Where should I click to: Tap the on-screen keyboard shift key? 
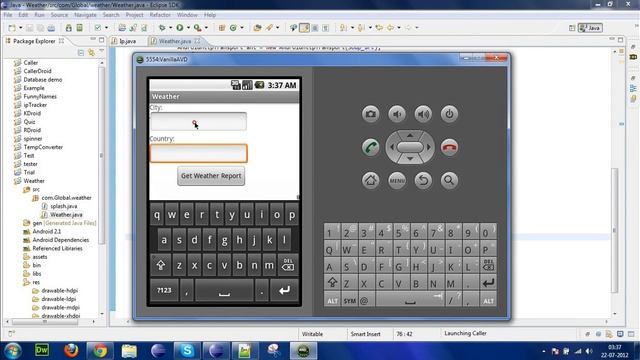(160, 265)
